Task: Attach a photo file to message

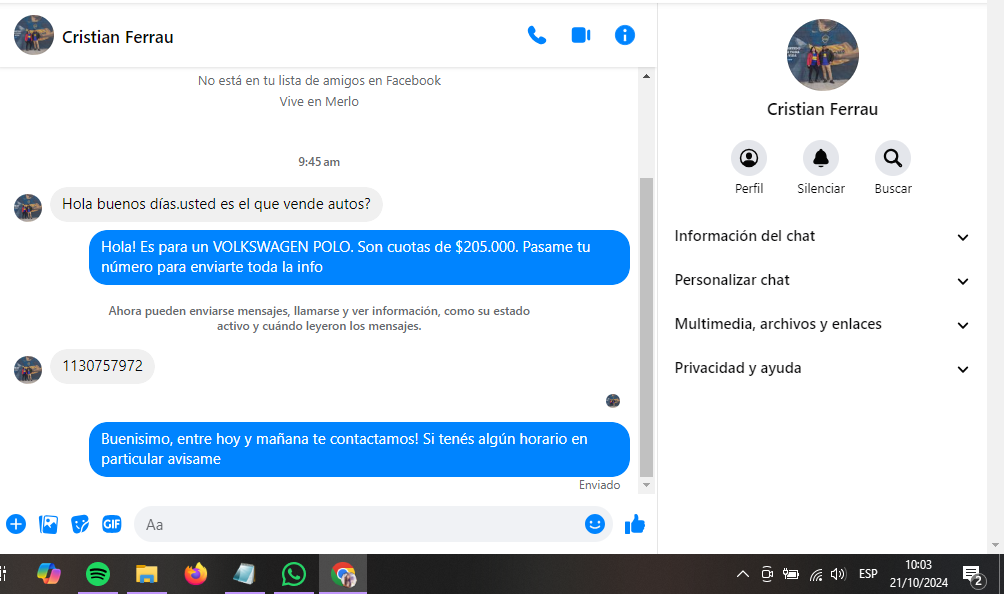Action: tap(48, 524)
